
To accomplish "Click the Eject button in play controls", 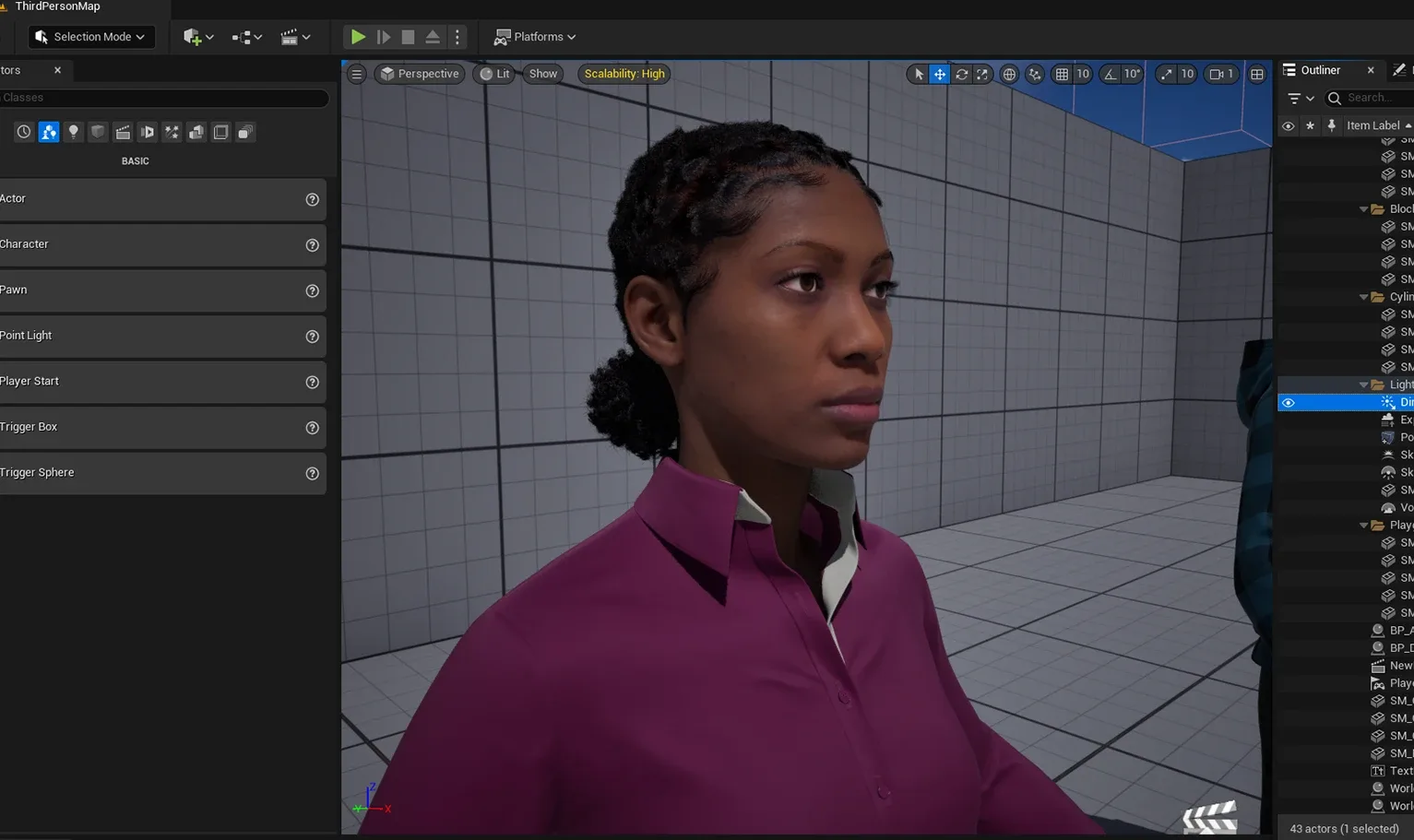I will click(432, 37).
